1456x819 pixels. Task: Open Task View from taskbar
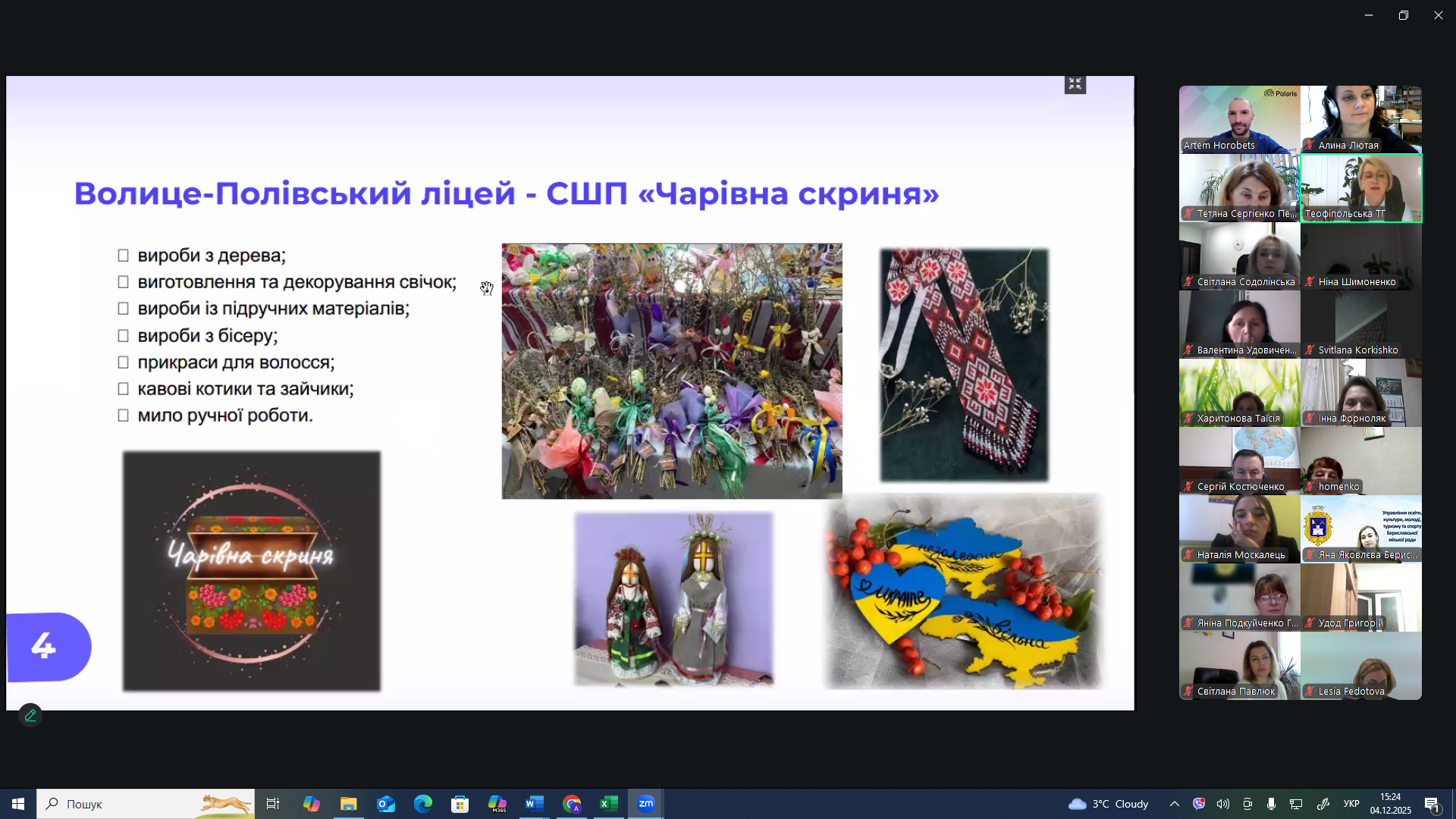coord(273,804)
